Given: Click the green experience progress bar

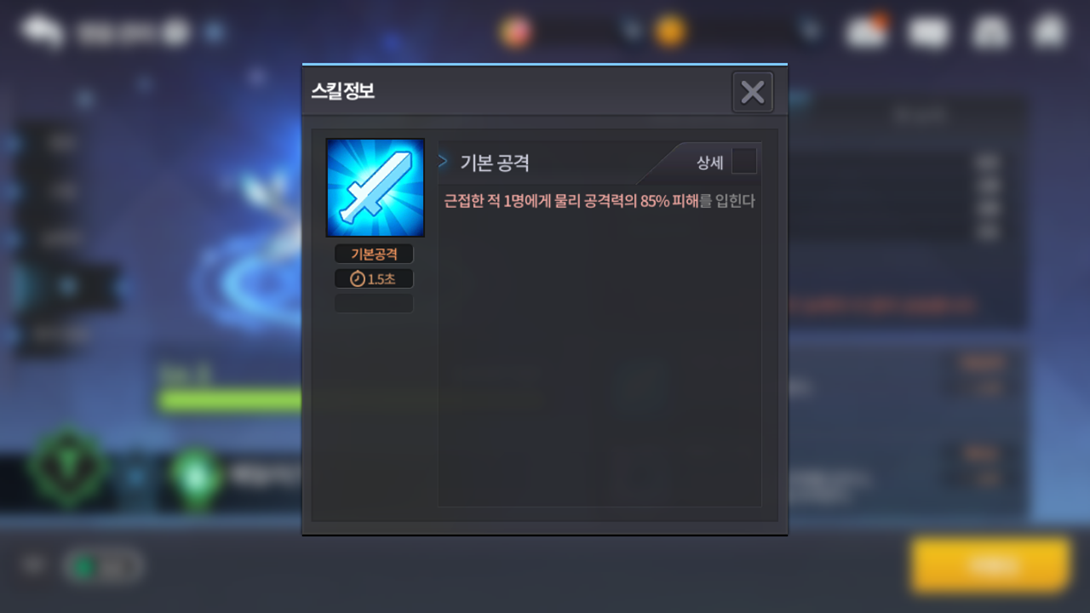Looking at the screenshot, I should coord(229,400).
